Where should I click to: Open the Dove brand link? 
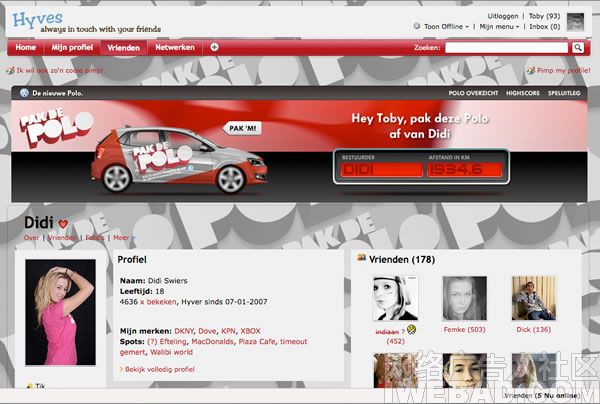coord(207,331)
